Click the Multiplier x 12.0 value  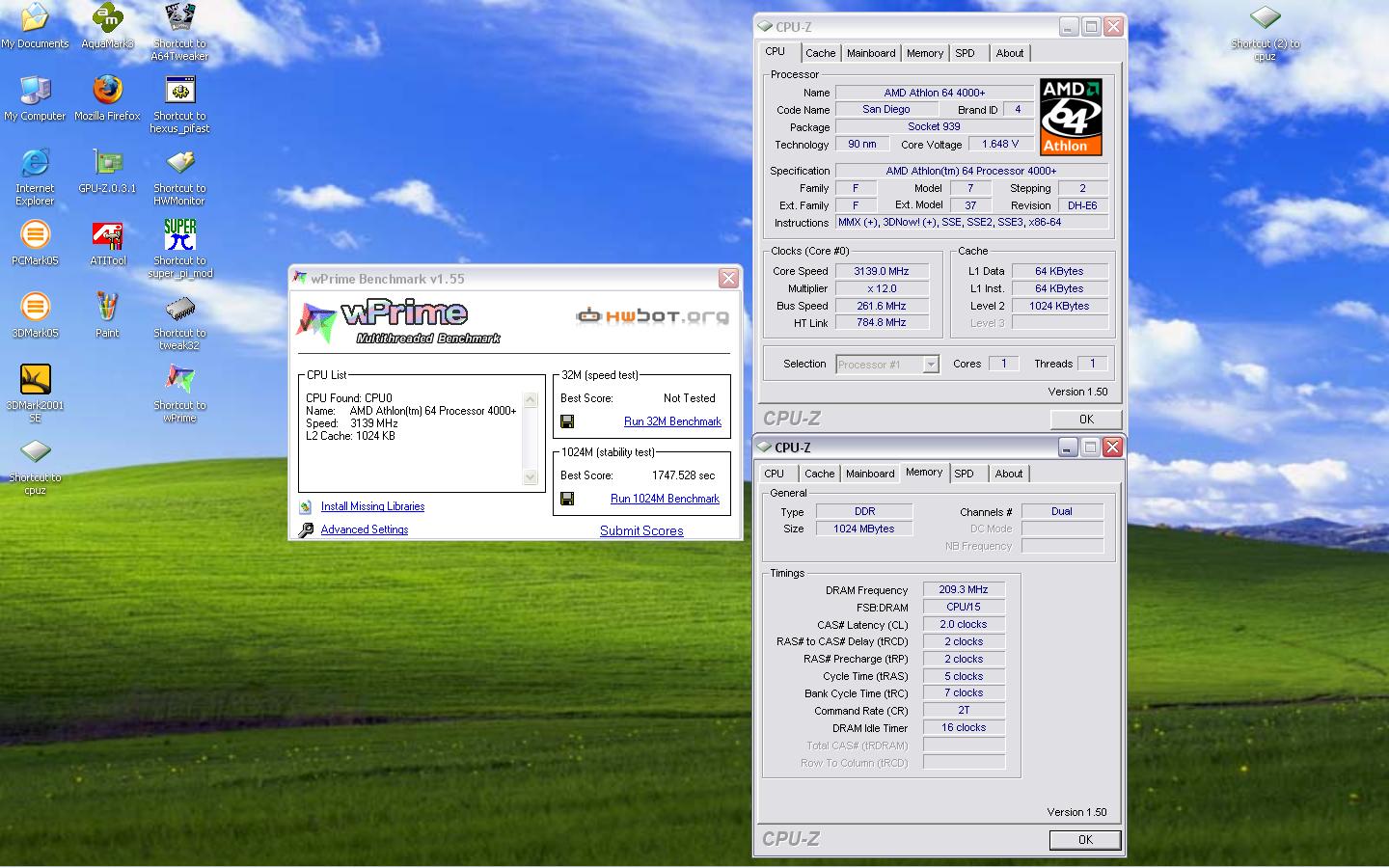click(x=882, y=288)
